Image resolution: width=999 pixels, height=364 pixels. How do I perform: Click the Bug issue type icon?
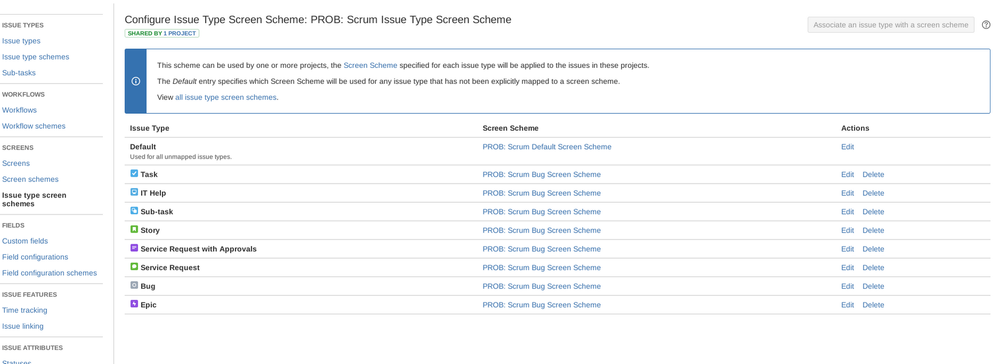click(134, 286)
